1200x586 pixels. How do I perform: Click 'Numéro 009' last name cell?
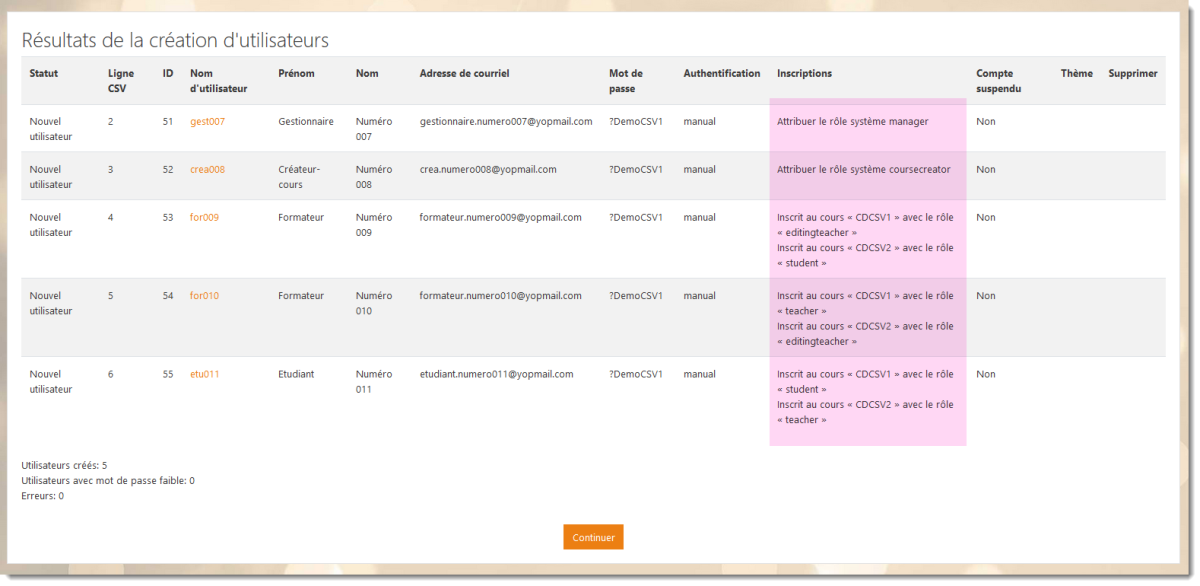point(374,225)
